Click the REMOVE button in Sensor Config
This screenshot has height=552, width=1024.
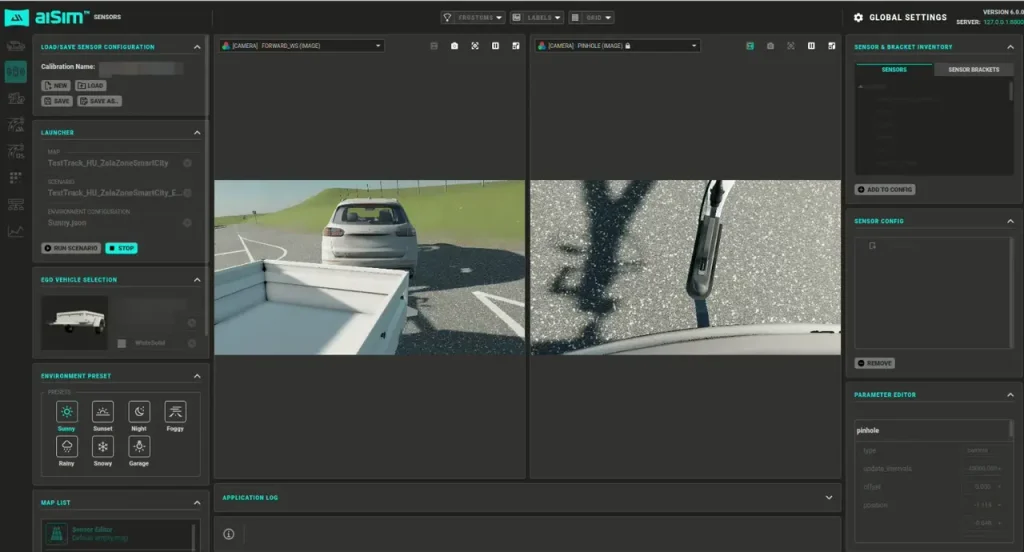(x=874, y=363)
